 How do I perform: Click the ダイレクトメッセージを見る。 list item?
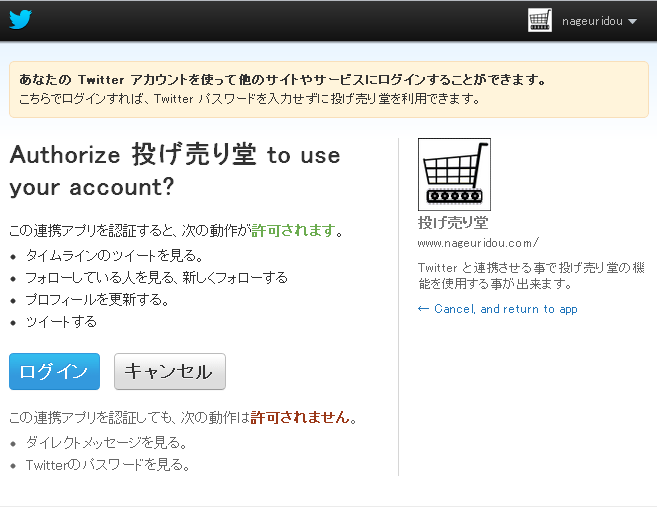106,443
